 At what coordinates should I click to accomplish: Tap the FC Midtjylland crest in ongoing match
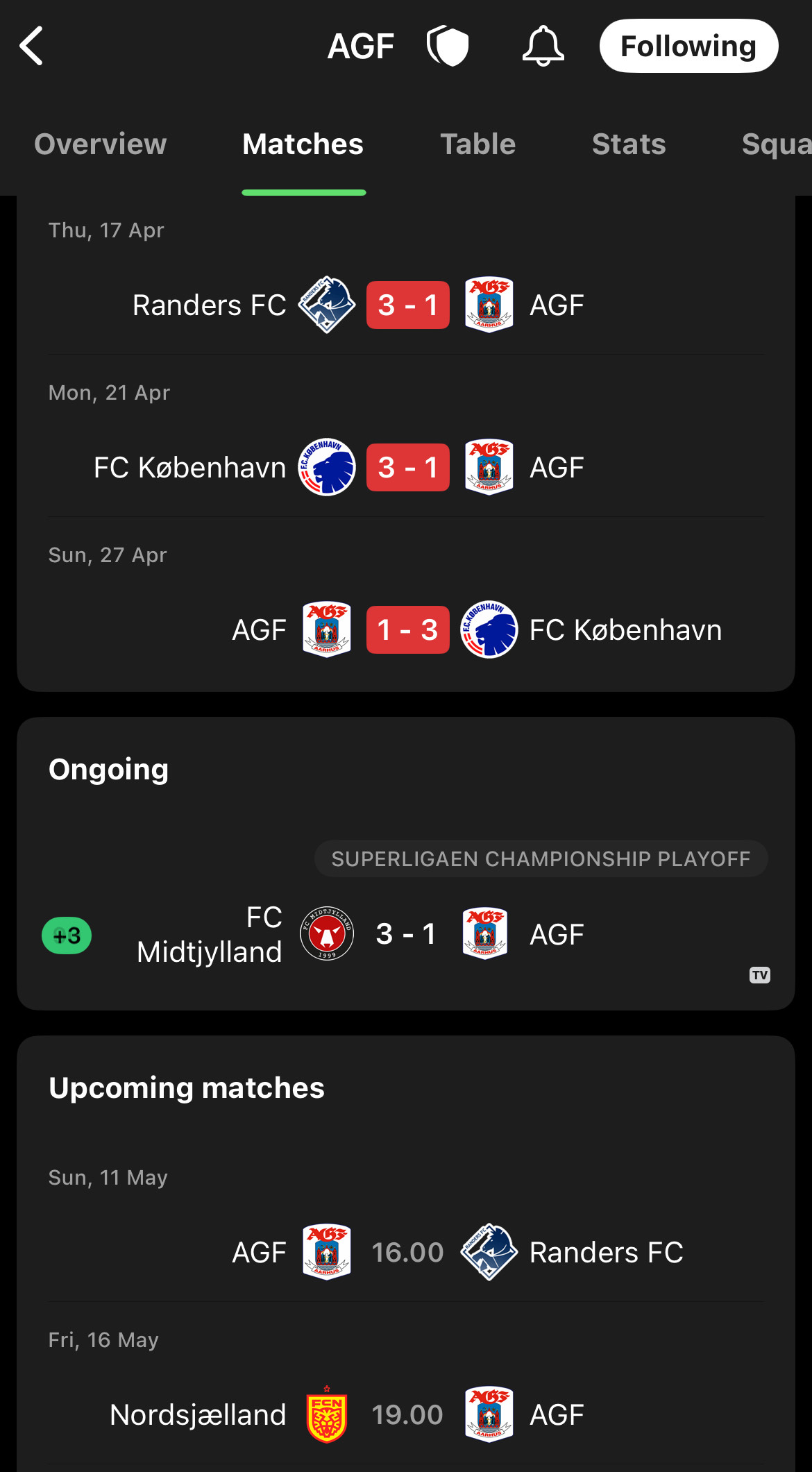click(327, 933)
